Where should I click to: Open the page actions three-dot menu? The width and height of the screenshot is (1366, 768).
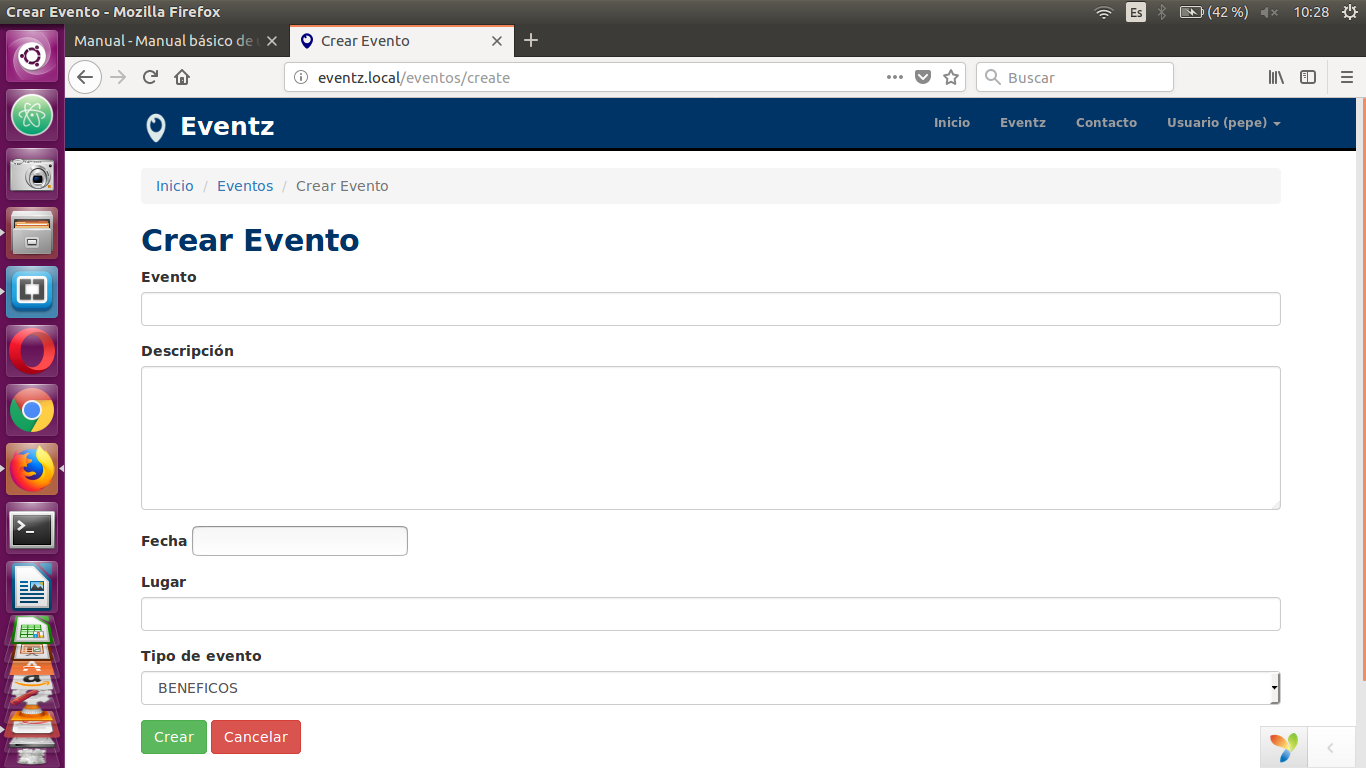pyautogui.click(x=895, y=77)
